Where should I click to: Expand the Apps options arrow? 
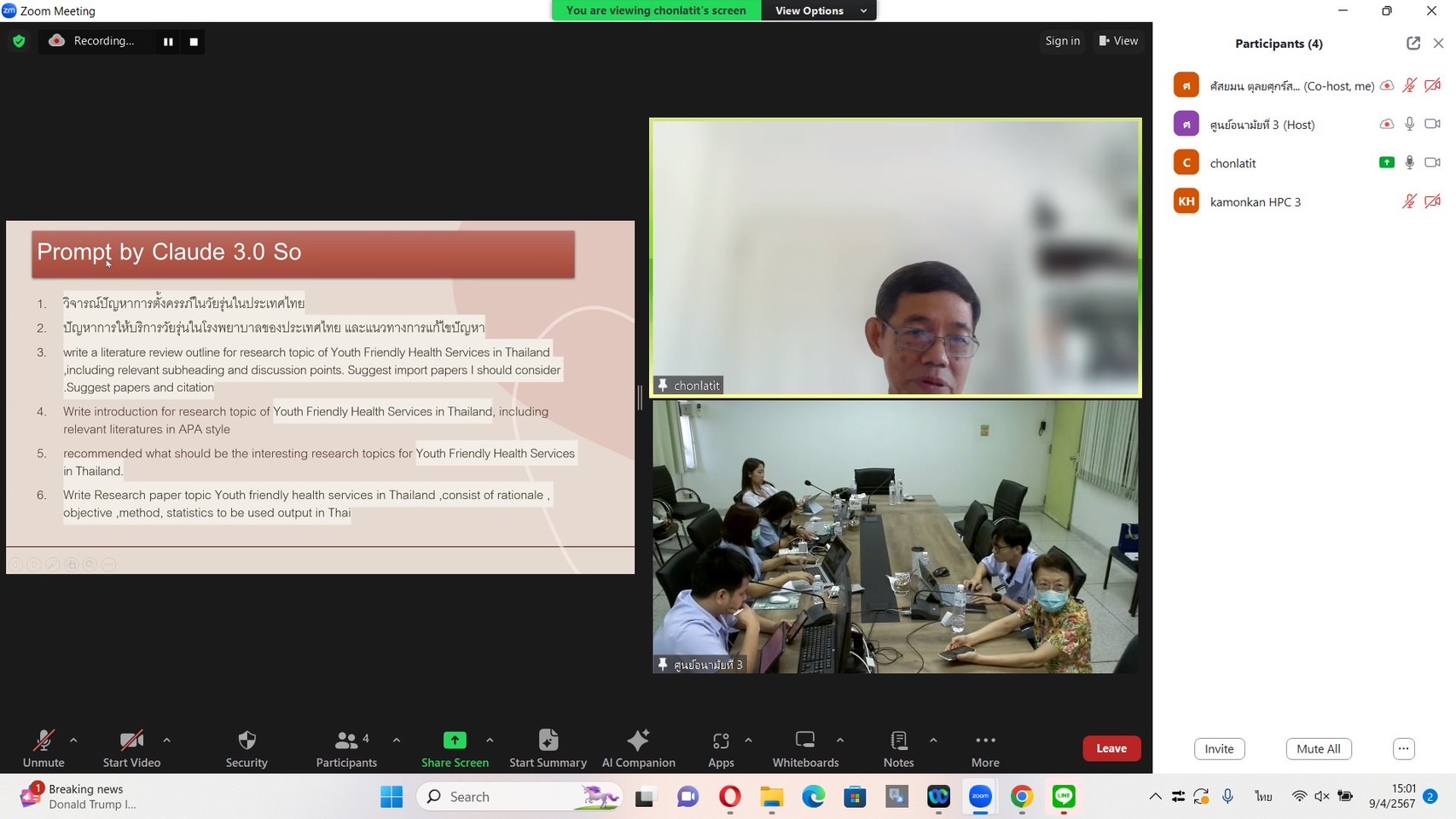tap(748, 741)
